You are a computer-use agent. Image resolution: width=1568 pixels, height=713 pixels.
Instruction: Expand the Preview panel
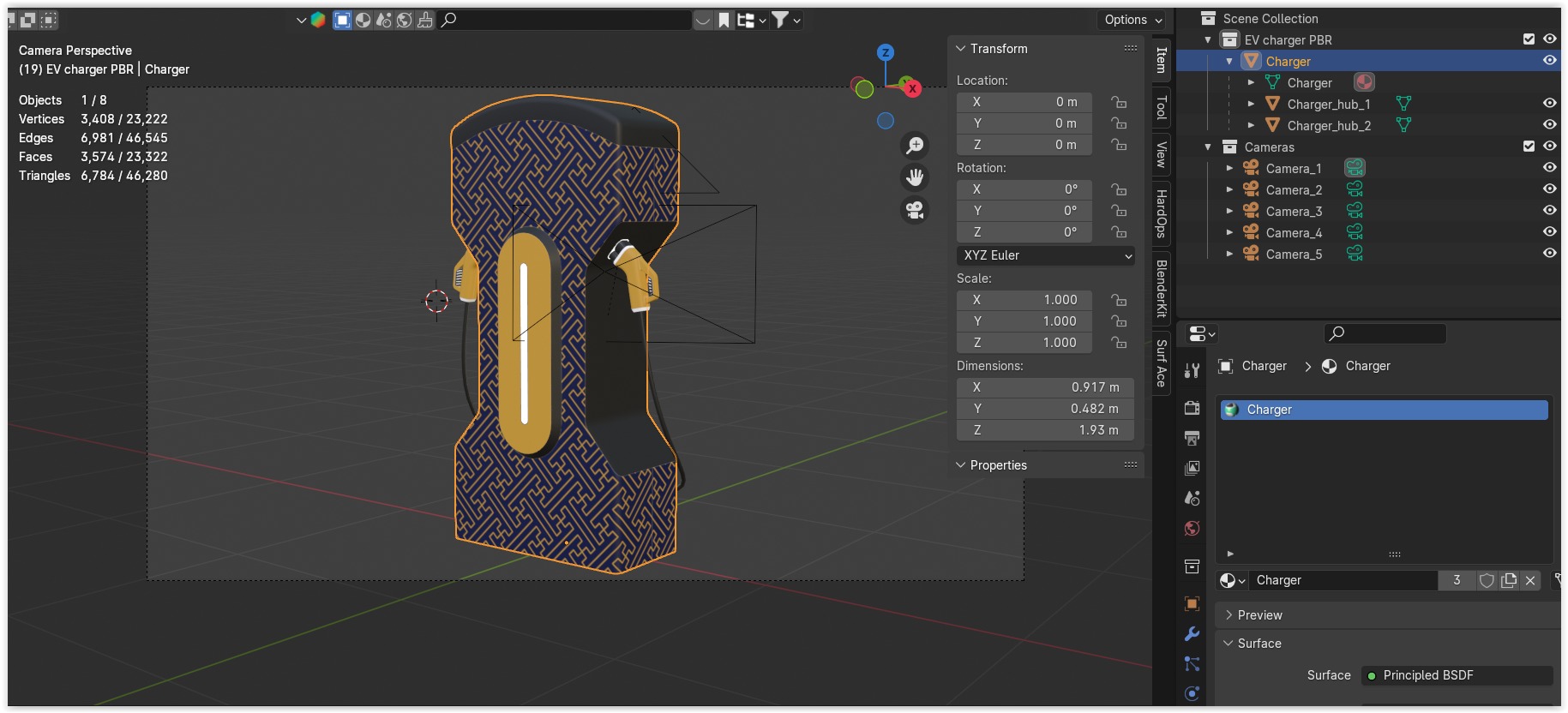click(x=1229, y=615)
